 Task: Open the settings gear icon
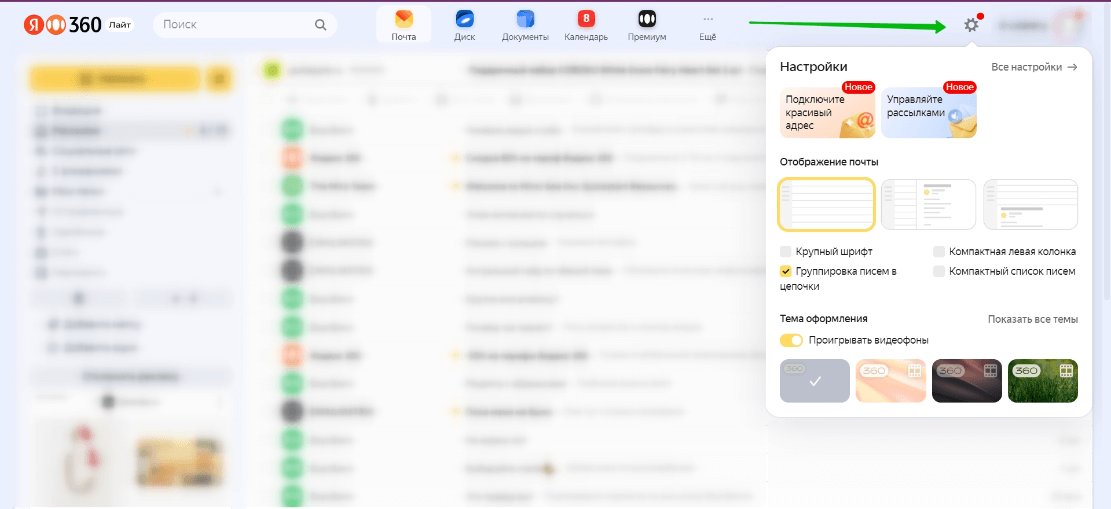[971, 26]
